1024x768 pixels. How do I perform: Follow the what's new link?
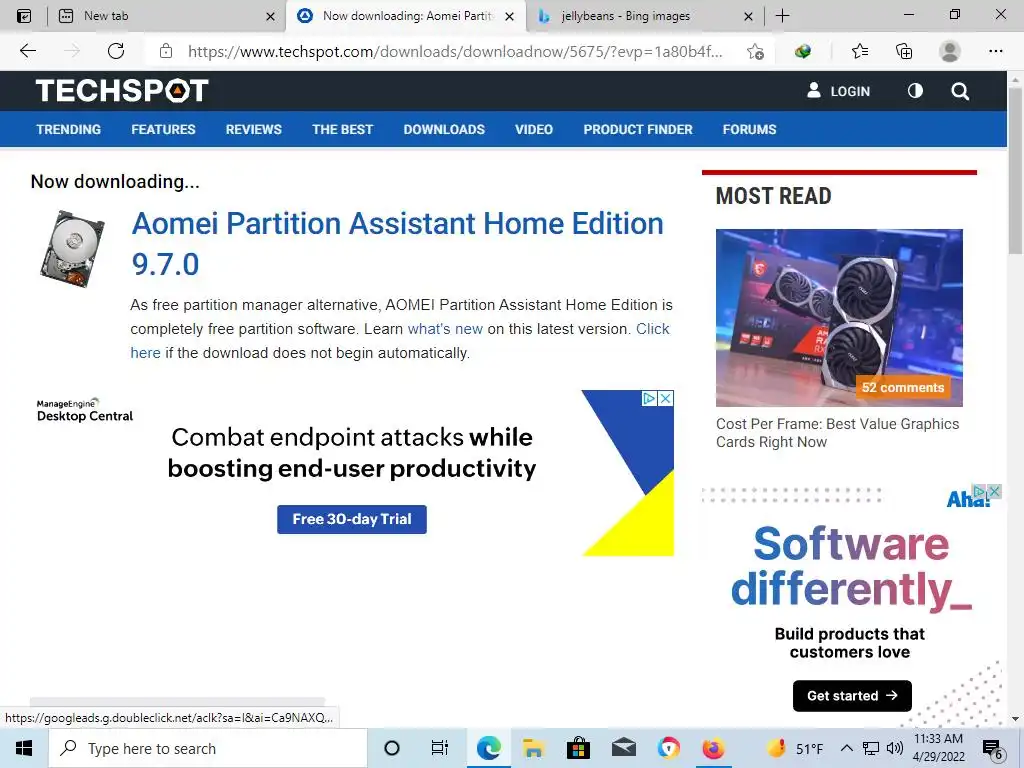coord(445,328)
